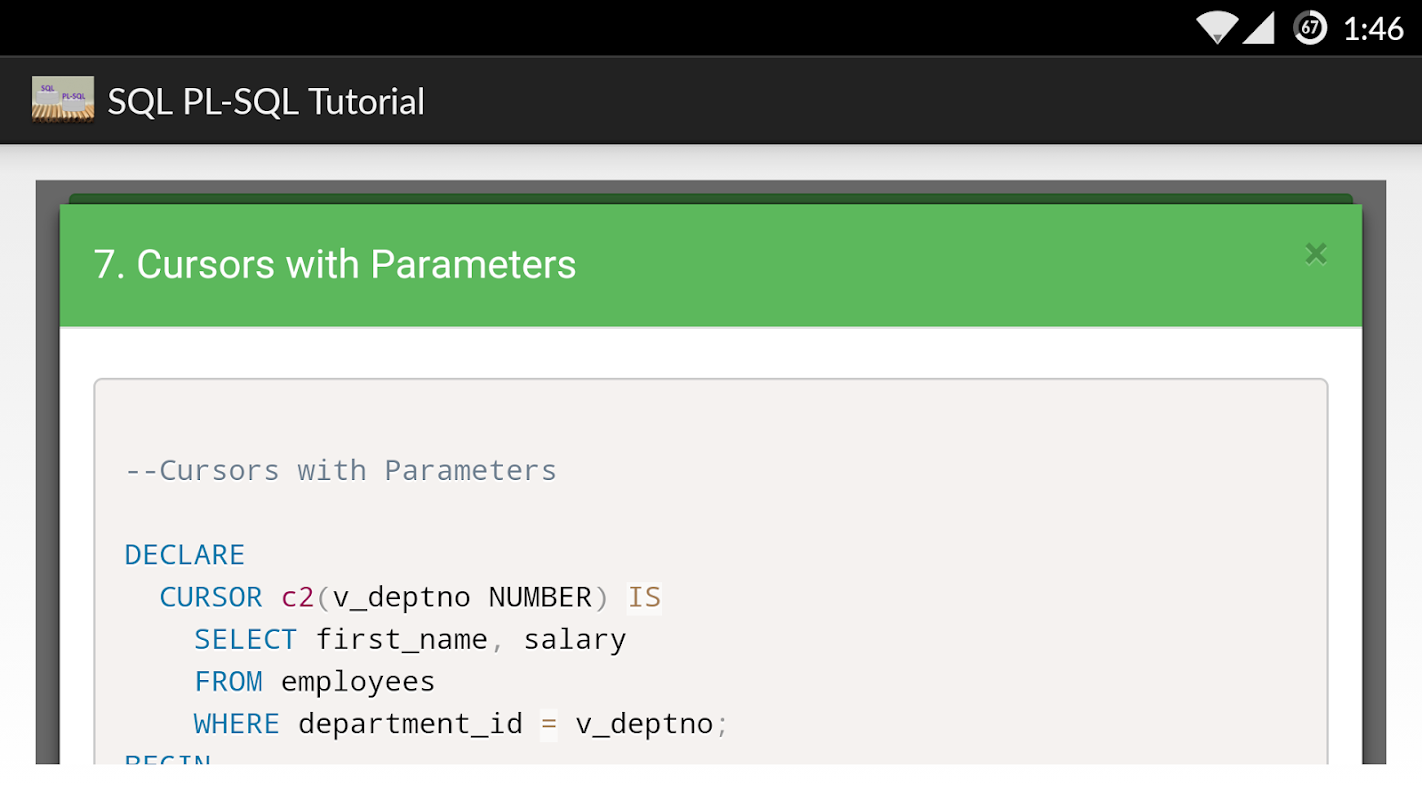
Task: Click the c2 cursor name
Action: click(297, 597)
